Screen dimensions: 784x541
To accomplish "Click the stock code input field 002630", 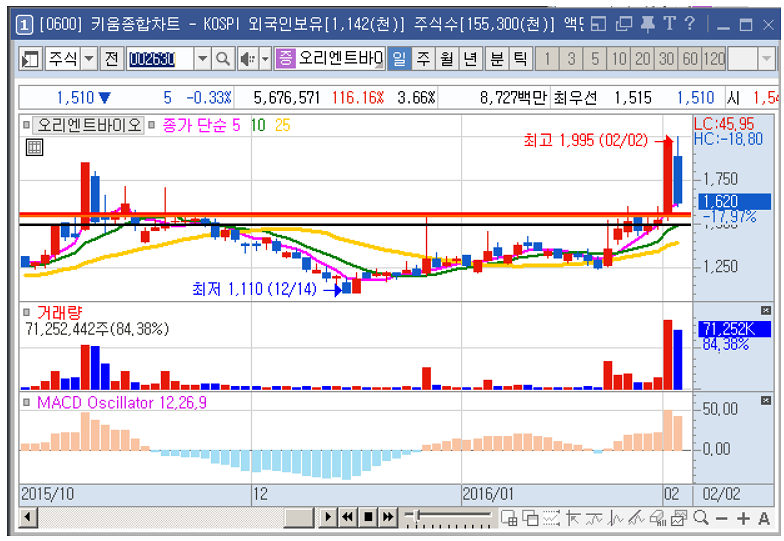I will click(x=160, y=59).
